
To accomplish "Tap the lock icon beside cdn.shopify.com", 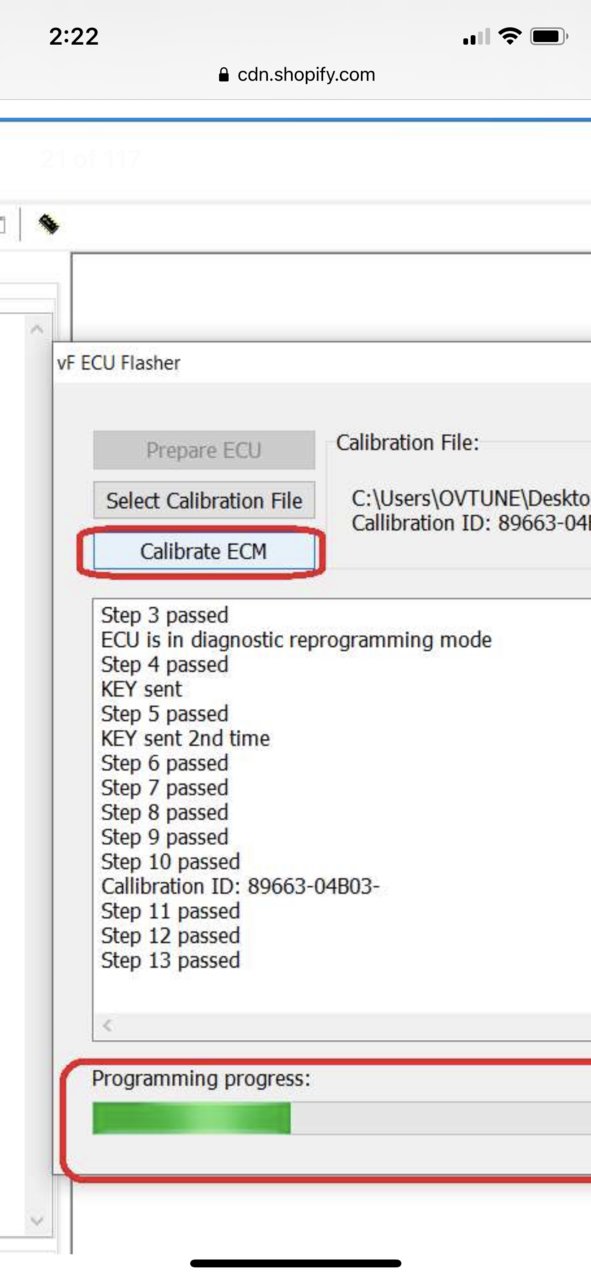I will [x=224, y=75].
